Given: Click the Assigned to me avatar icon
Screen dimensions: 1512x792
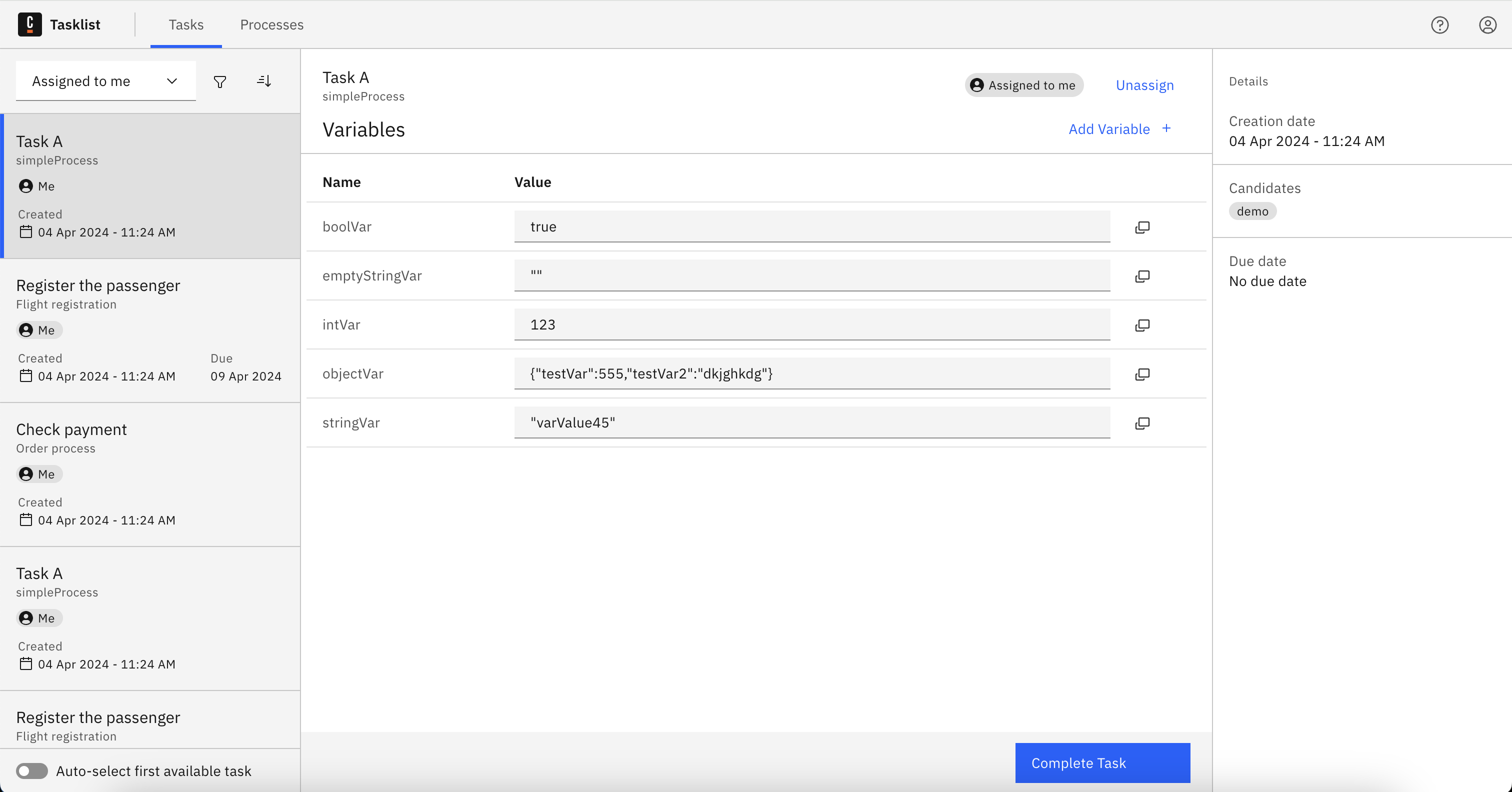Looking at the screenshot, I should 977,85.
